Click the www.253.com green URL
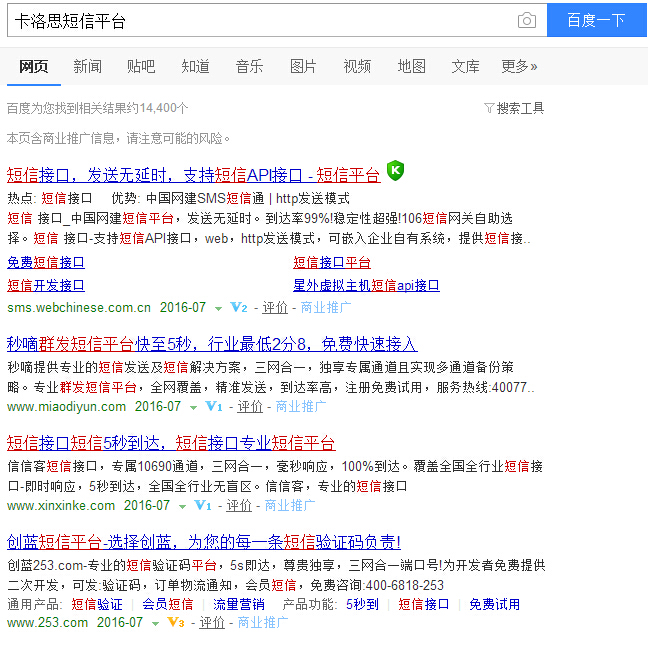 [x=48, y=622]
